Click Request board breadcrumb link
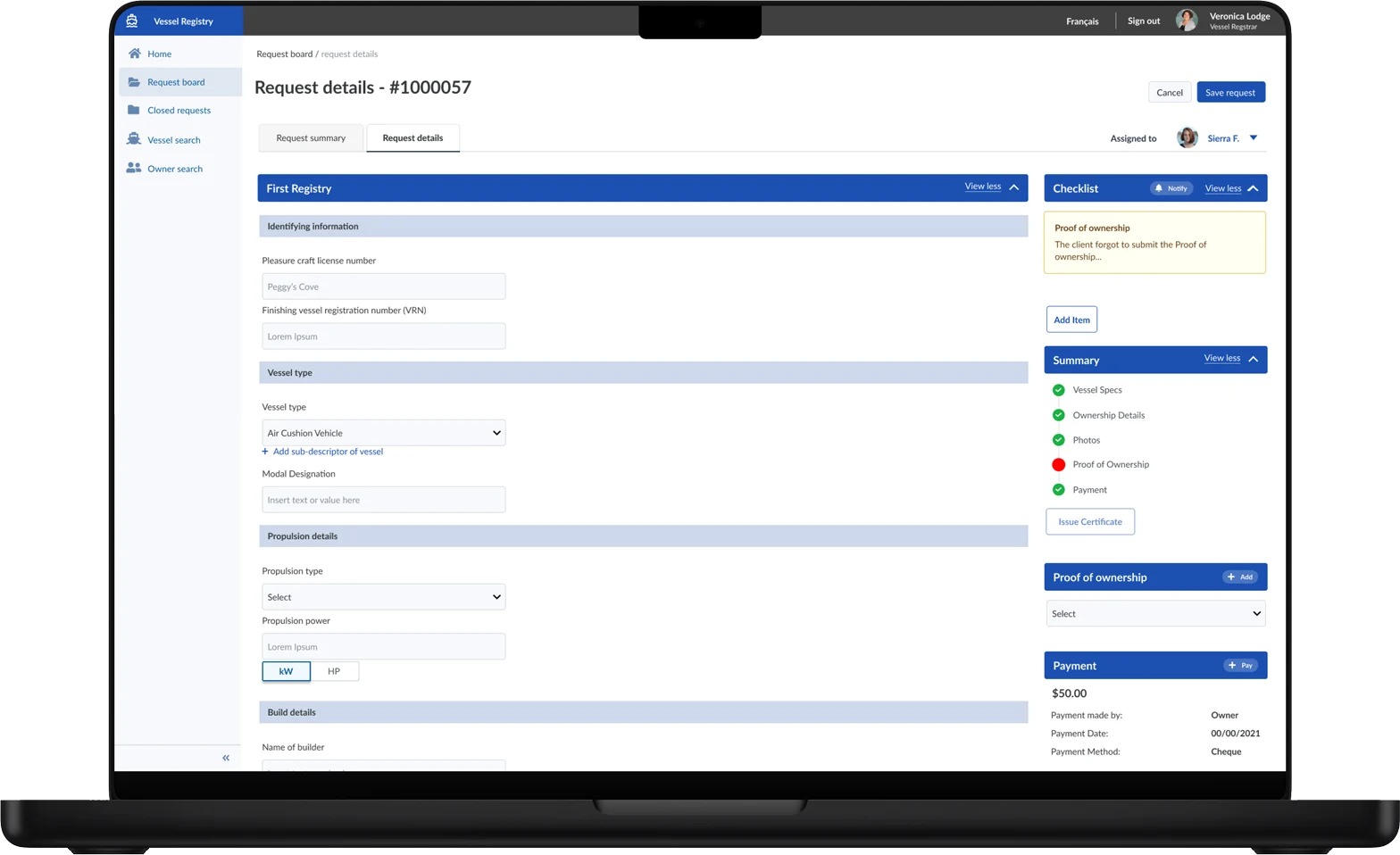1400x855 pixels. point(285,54)
